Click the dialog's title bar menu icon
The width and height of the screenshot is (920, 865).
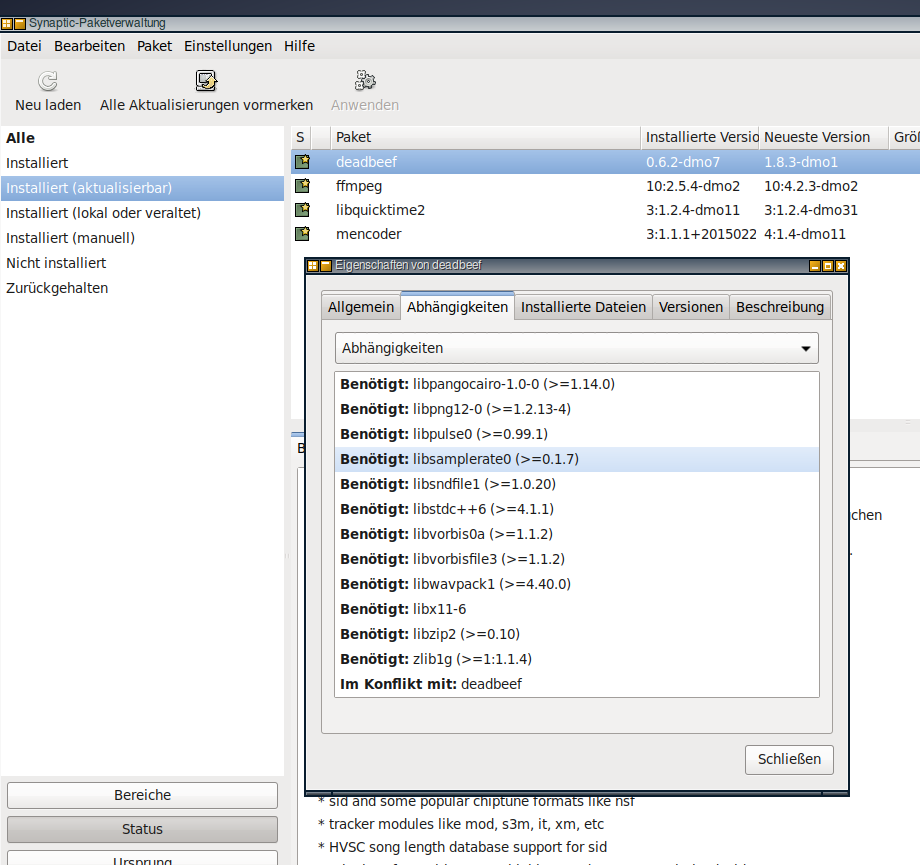(313, 266)
